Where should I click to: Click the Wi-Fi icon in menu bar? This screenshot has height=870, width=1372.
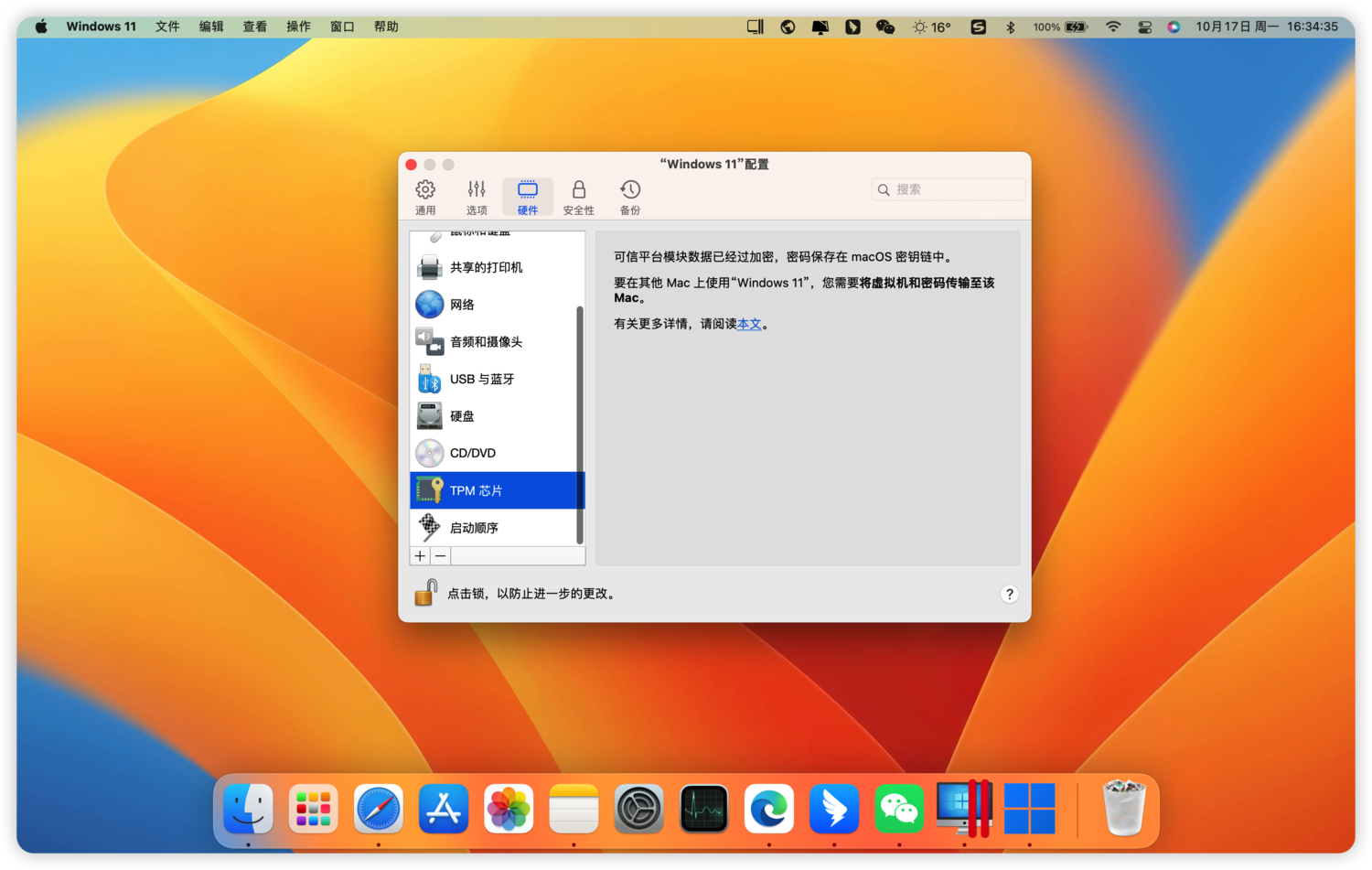[x=1113, y=27]
